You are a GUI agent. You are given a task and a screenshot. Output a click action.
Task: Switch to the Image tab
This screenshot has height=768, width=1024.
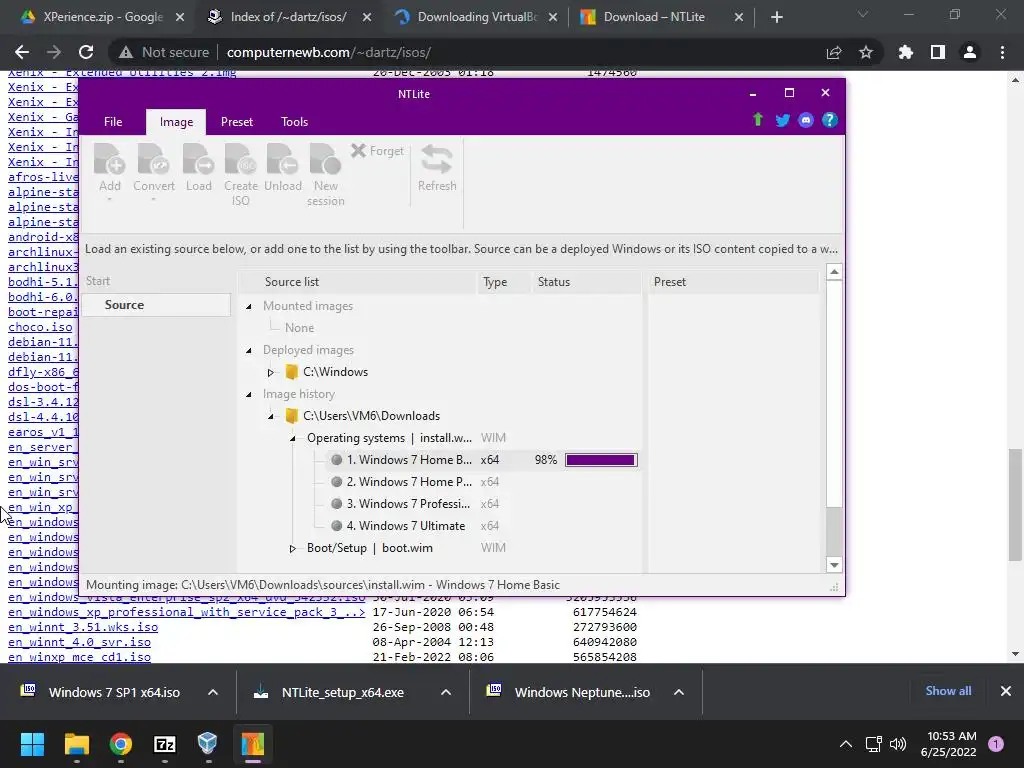tap(176, 122)
